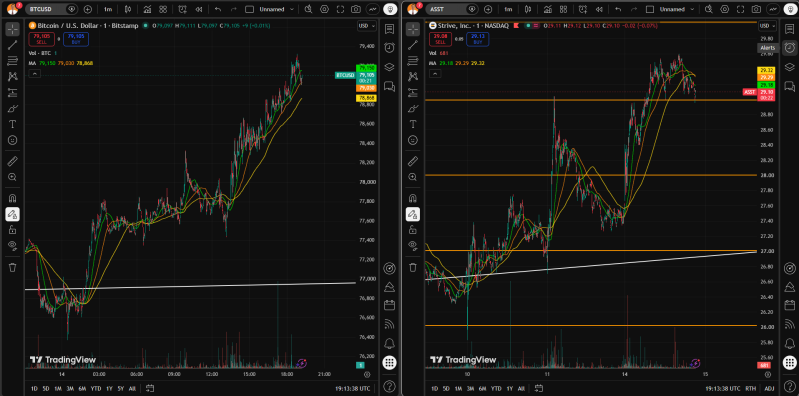Viewport: 799px width, 396px height.
Task: Select Text tool in BTCUSD drawing toolbar
Action: coord(13,124)
